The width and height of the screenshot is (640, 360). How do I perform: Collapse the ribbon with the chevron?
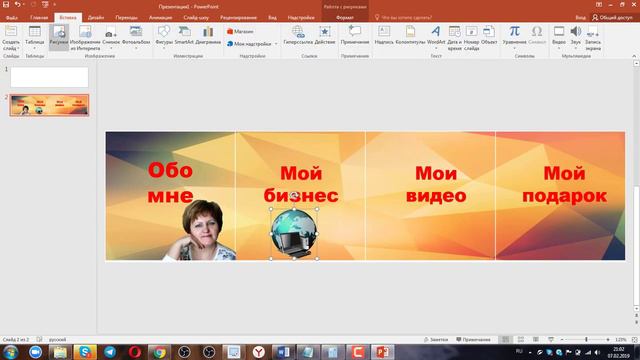pyautogui.click(x=634, y=56)
